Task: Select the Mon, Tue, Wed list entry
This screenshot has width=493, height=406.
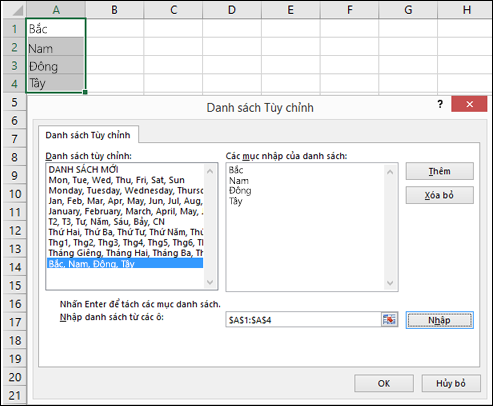Action: point(125,180)
